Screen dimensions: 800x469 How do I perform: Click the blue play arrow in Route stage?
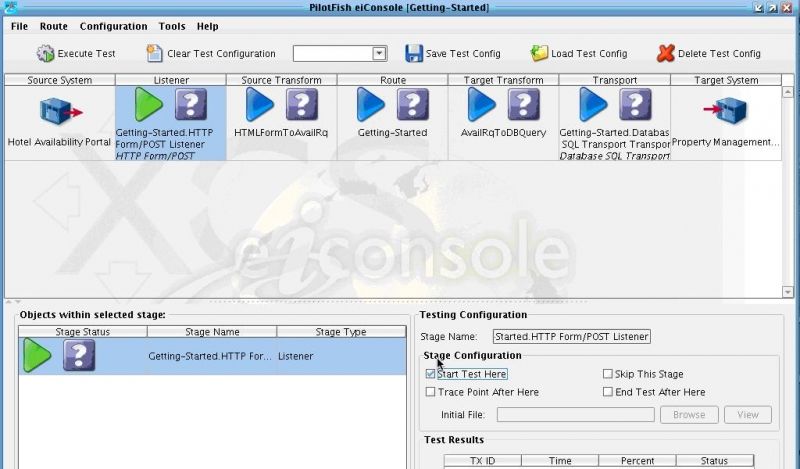pos(370,105)
